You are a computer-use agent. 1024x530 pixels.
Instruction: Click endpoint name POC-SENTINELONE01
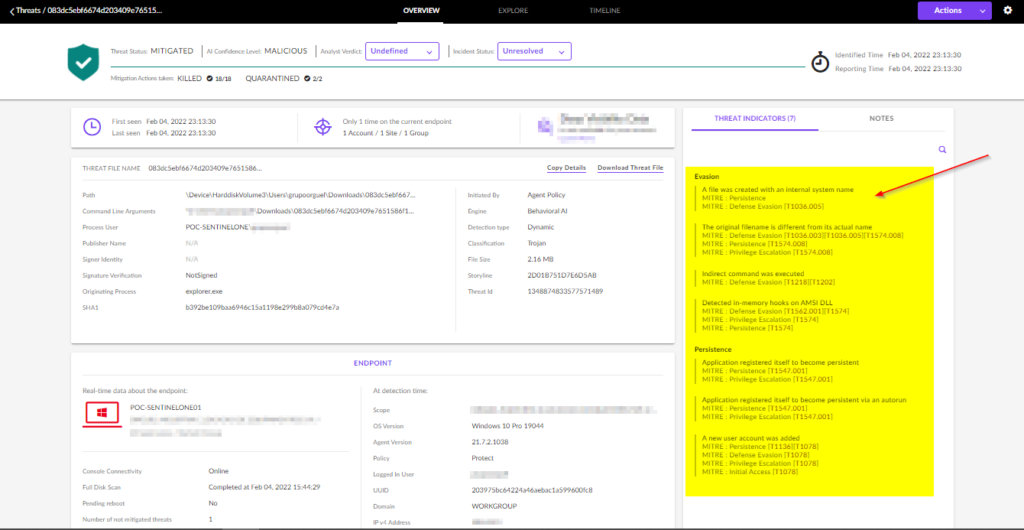pyautogui.click(x=166, y=407)
